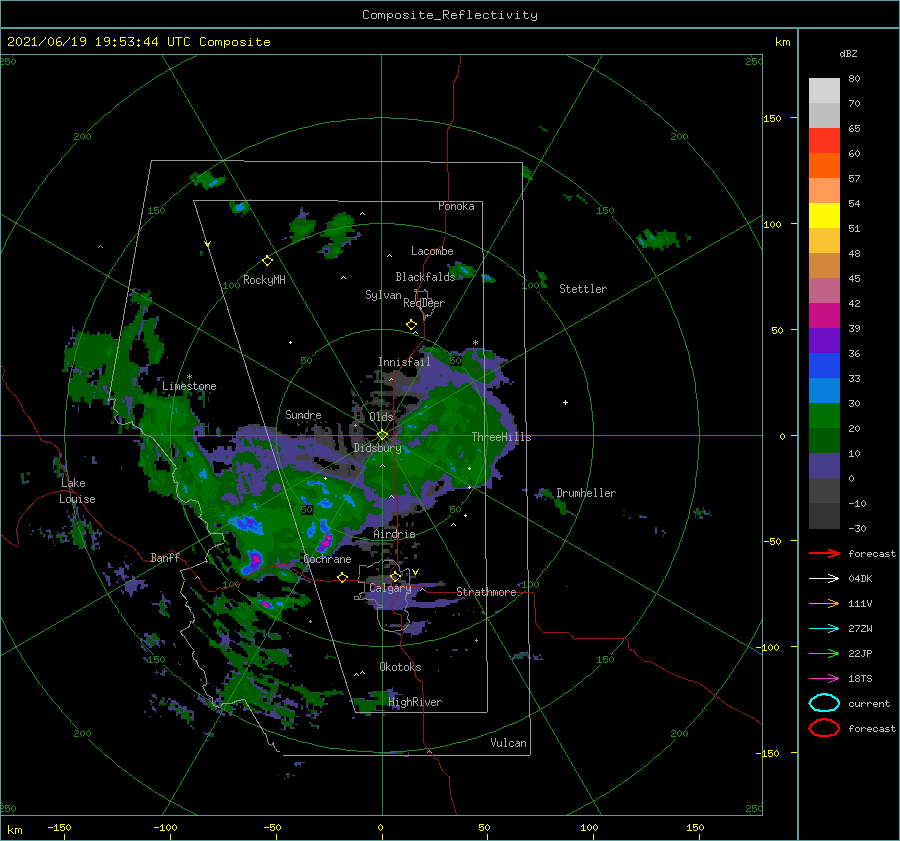Viewport: 900px width, 841px height.
Task: Click the Innisfail city label
Action: (x=404, y=362)
